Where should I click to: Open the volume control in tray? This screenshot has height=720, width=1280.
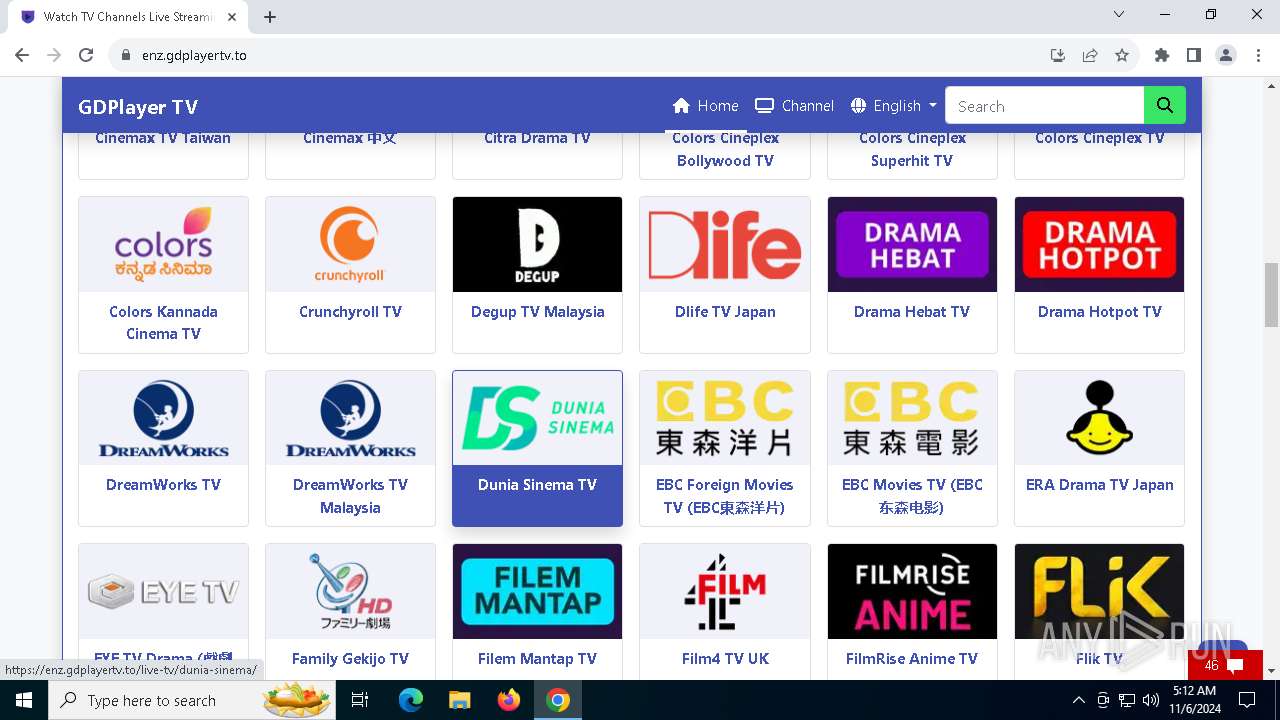click(x=1151, y=700)
